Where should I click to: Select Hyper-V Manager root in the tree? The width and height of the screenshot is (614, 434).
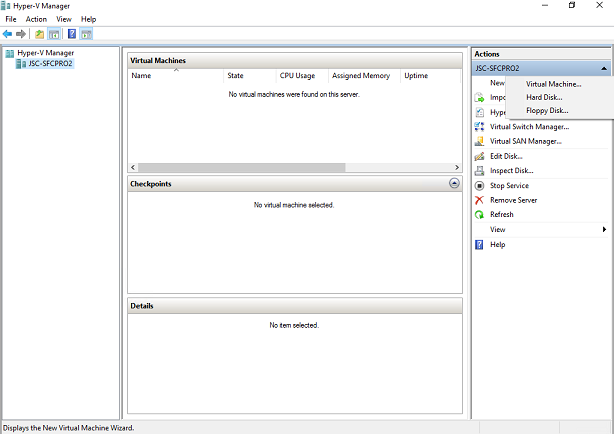point(45,53)
